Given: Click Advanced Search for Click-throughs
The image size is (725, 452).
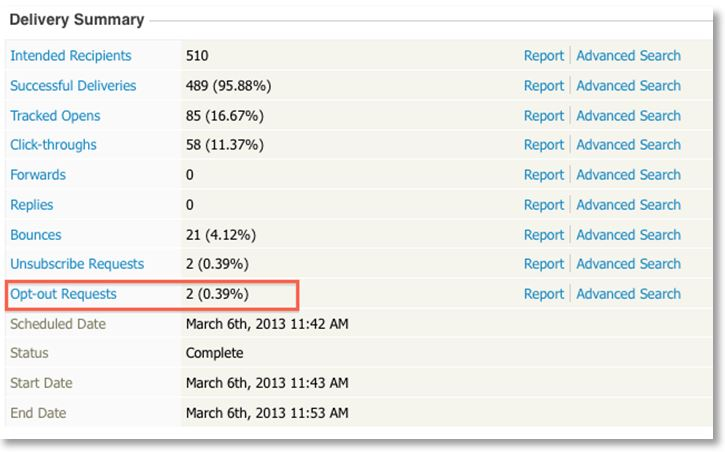Looking at the screenshot, I should [x=628, y=145].
